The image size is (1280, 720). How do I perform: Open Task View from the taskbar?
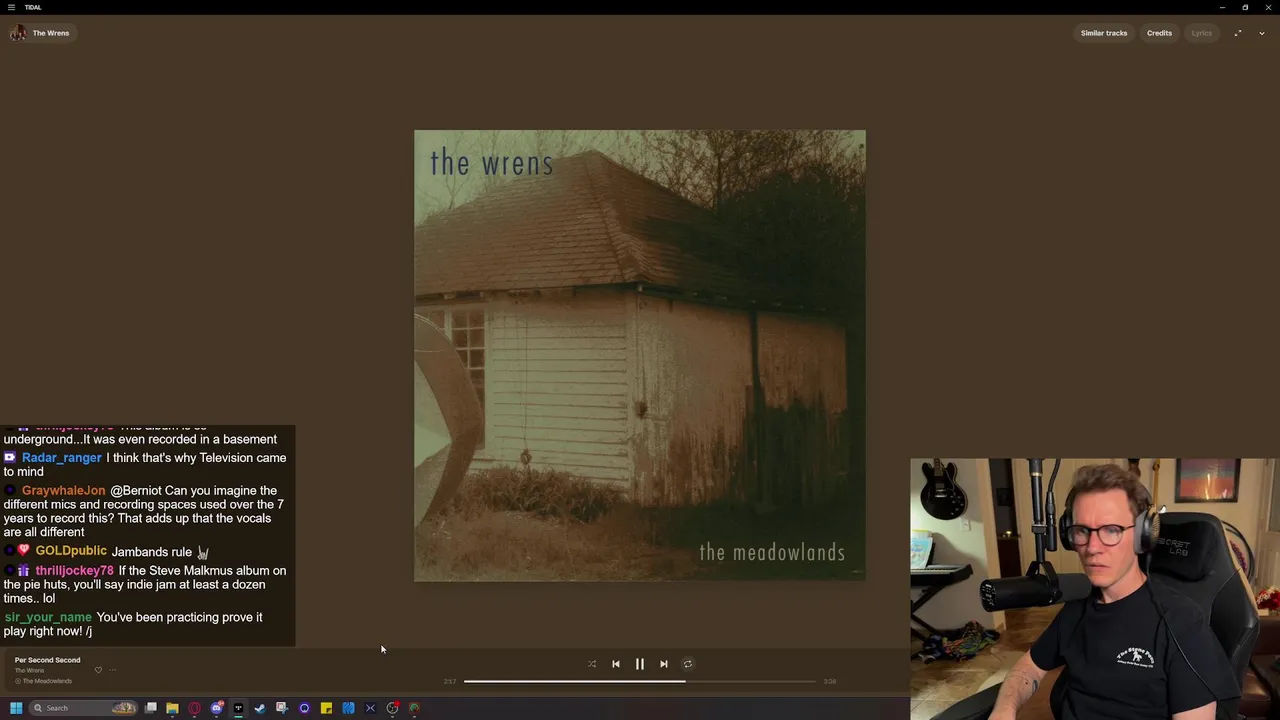click(x=150, y=708)
